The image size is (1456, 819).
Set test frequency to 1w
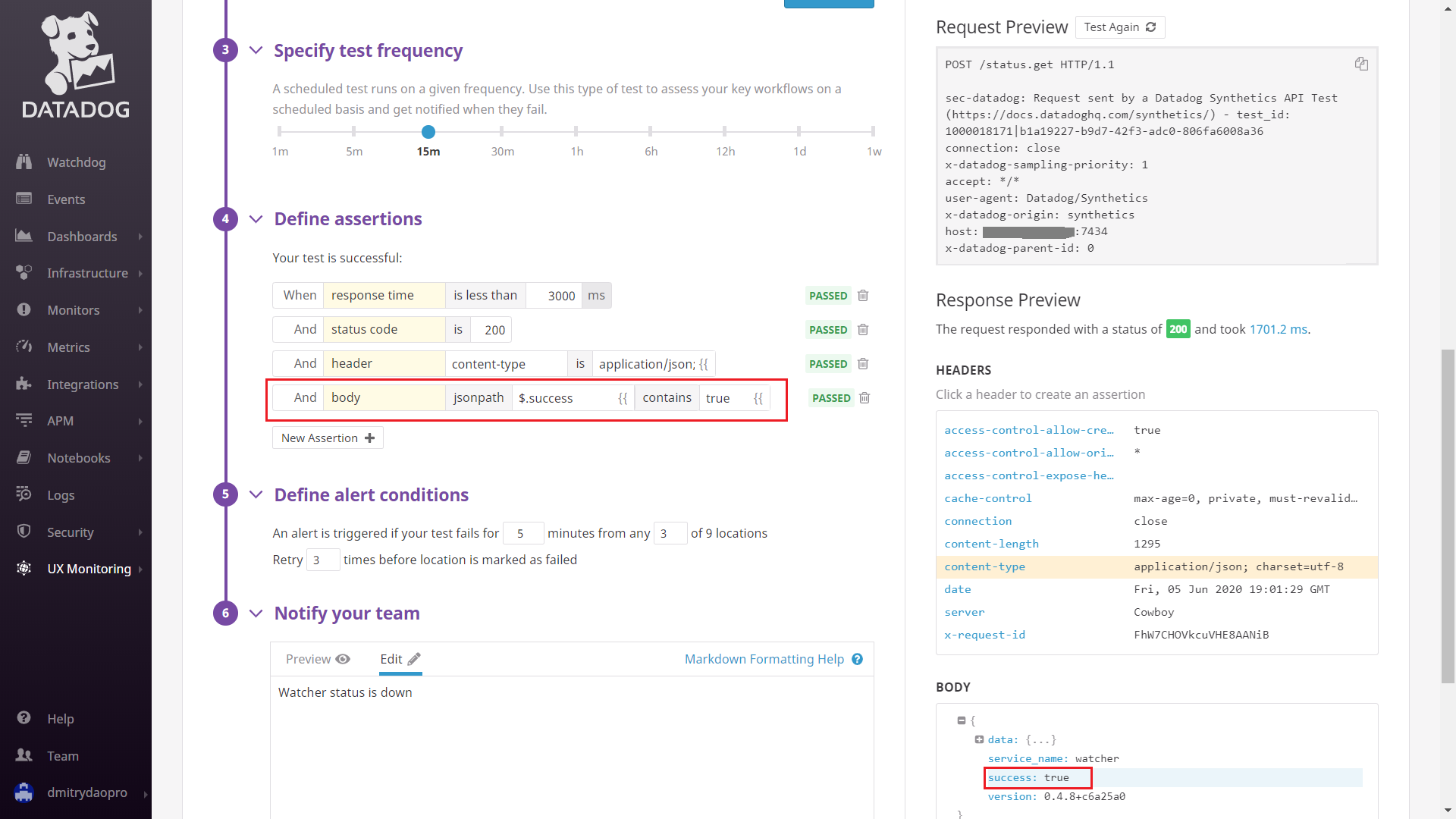(x=874, y=132)
